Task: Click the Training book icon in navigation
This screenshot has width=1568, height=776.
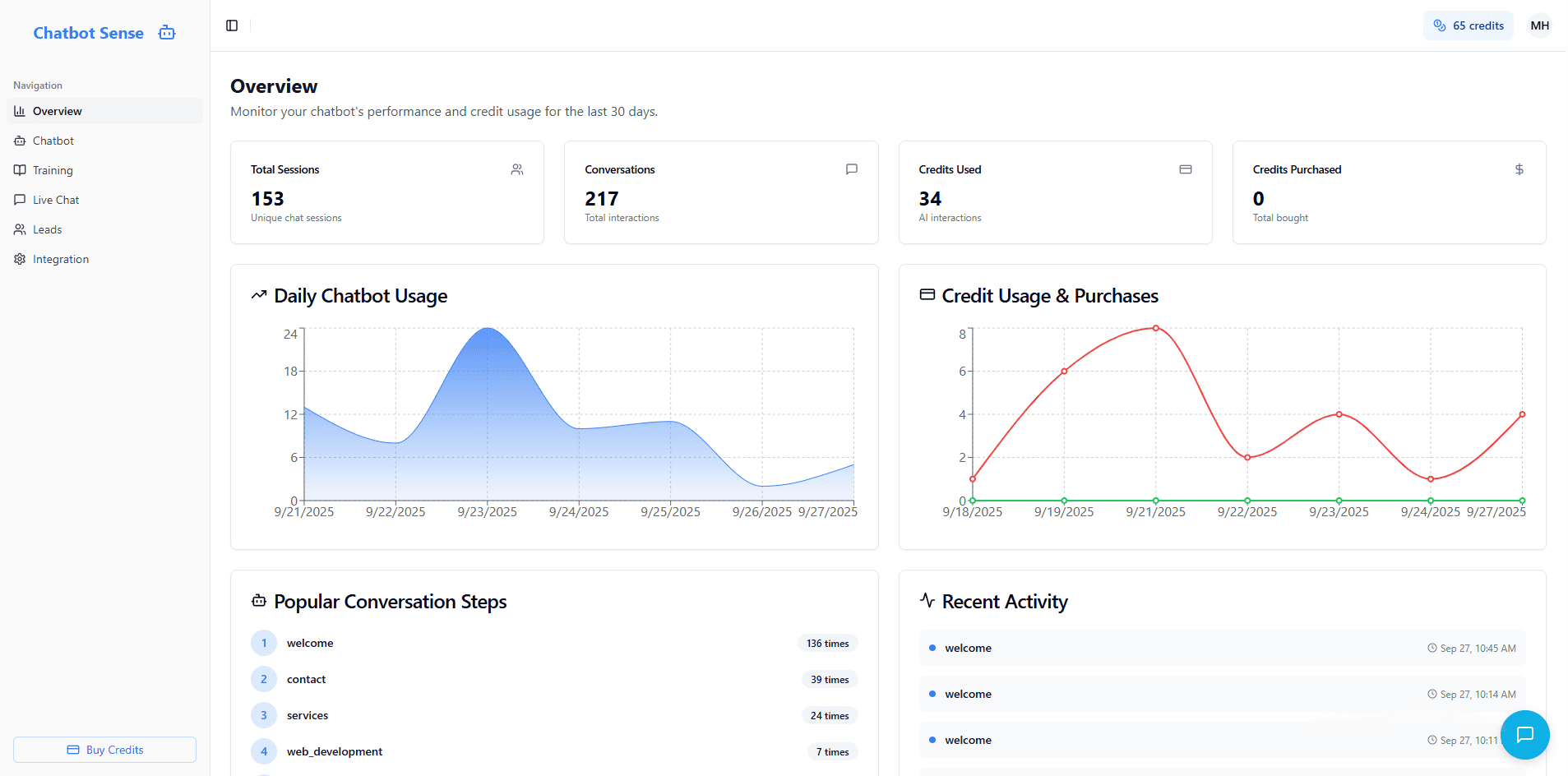Action: click(x=20, y=170)
